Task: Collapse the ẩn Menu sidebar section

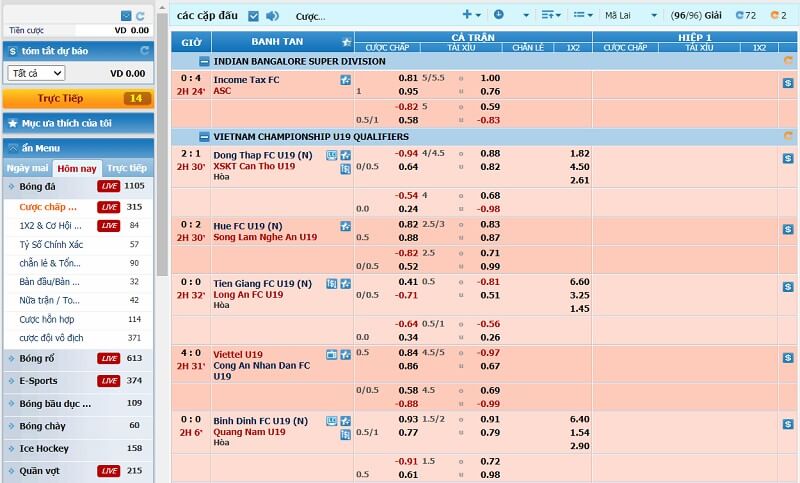Action: [x=78, y=148]
